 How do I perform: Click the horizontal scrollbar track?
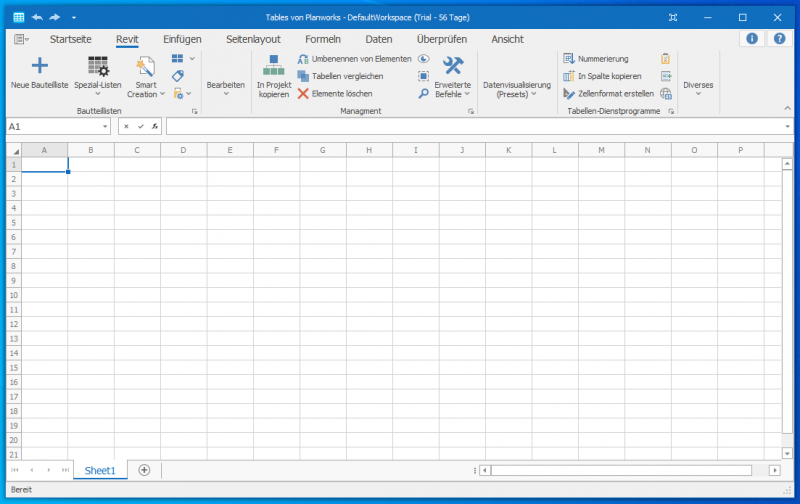coord(620,470)
